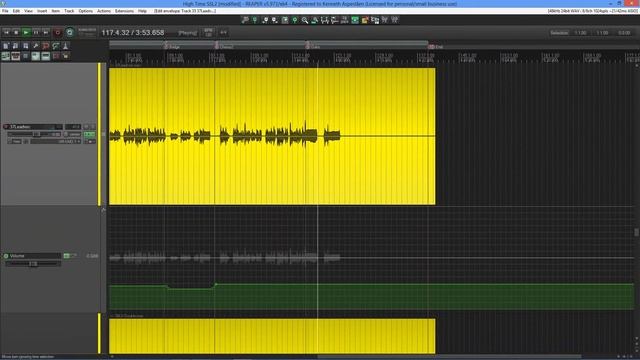640x360 pixels.
Task: Click the go-to-start transport button
Action: coord(6,32)
